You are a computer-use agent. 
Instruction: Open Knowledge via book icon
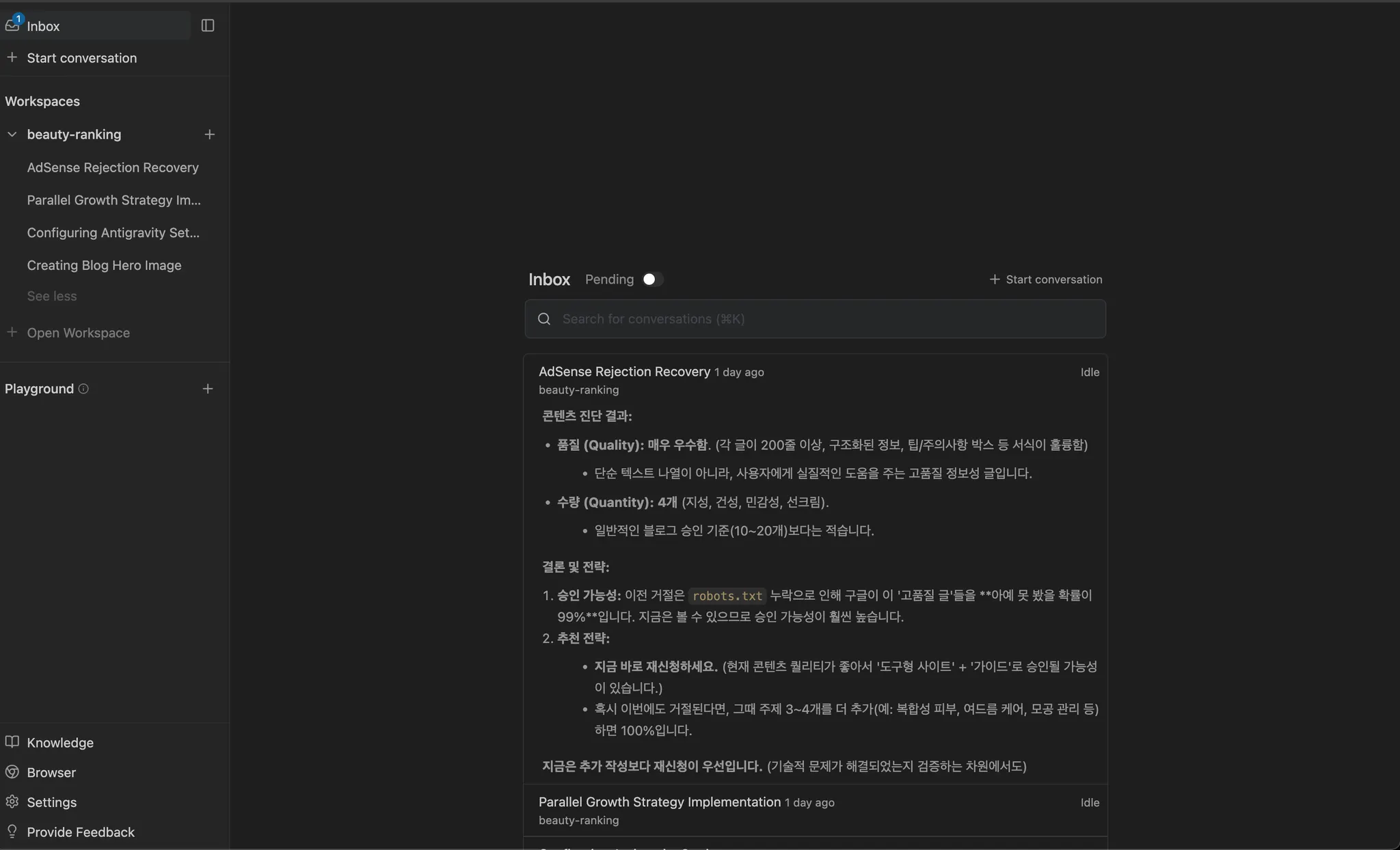[12, 742]
